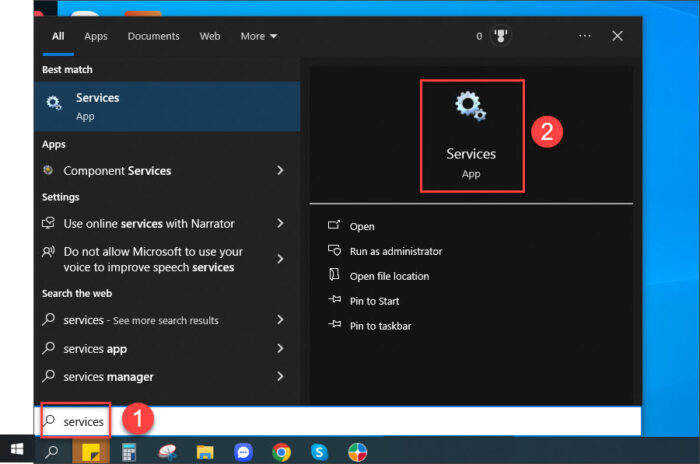Open the Snipping Tool taskbar icon
The image size is (700, 464).
(x=167, y=452)
